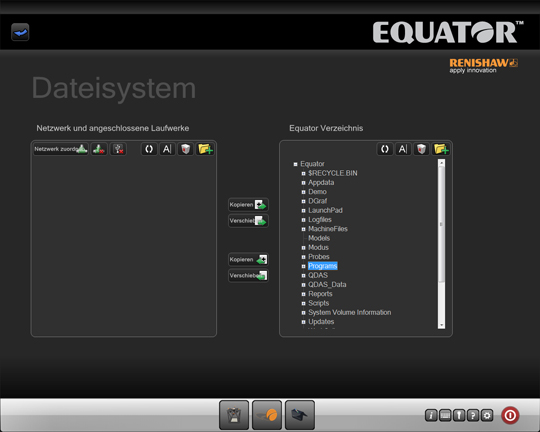The image size is (540, 432).
Task: Expand System Volume Information node
Action: pos(303,313)
